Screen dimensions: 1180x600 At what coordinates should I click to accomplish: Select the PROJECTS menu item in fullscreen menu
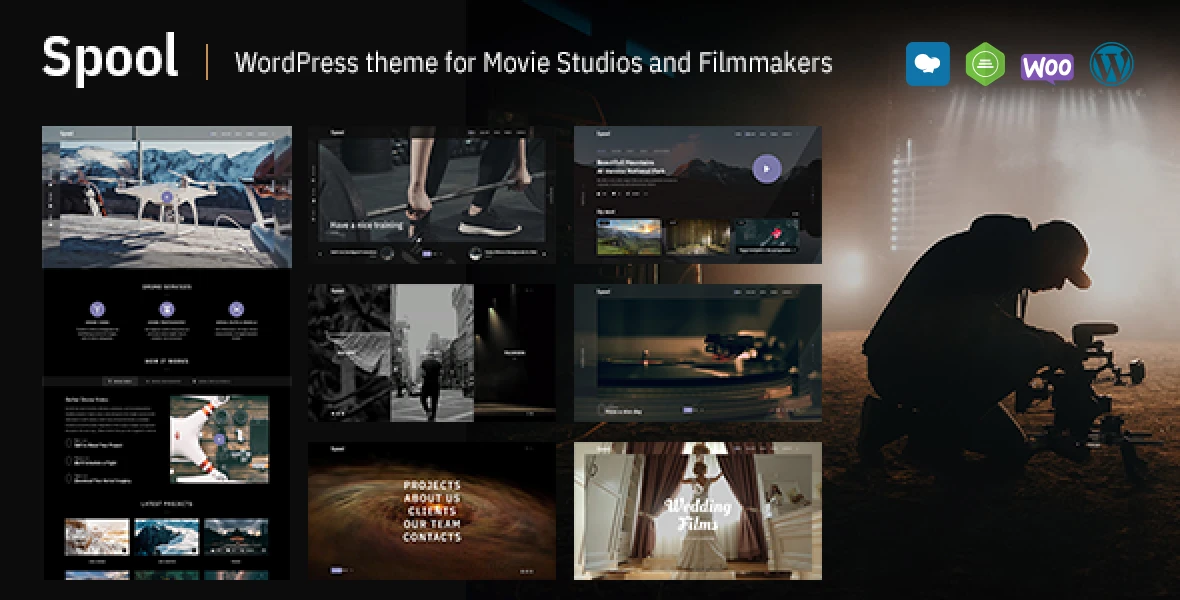(432, 485)
